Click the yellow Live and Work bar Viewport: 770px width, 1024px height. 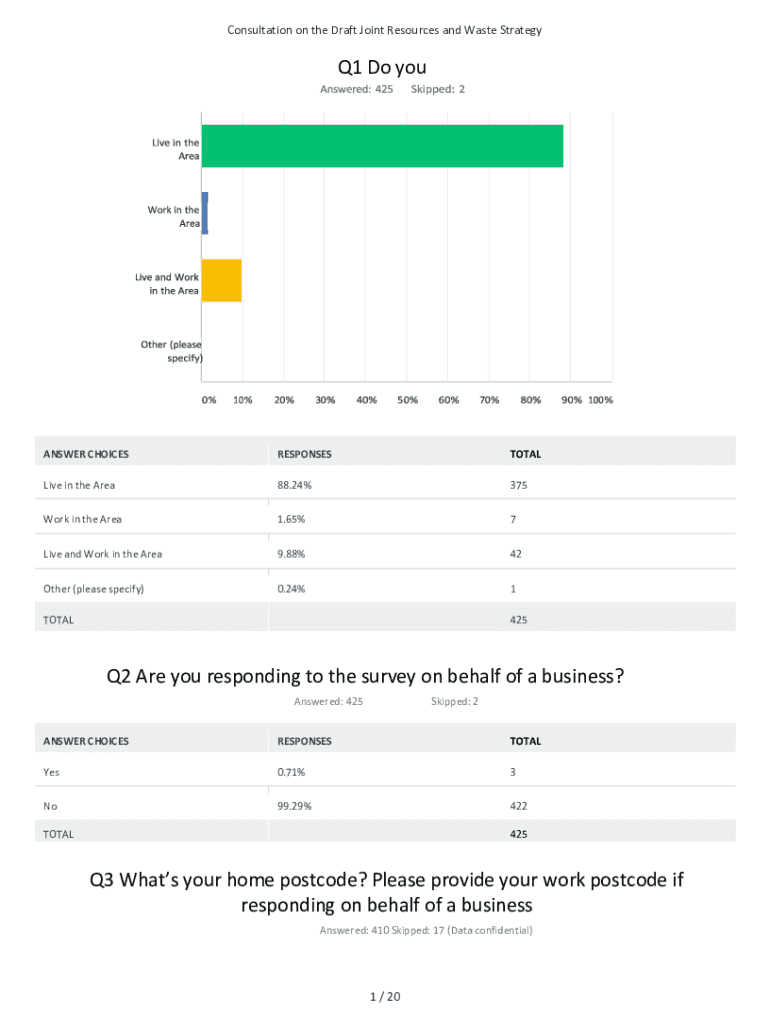(222, 280)
